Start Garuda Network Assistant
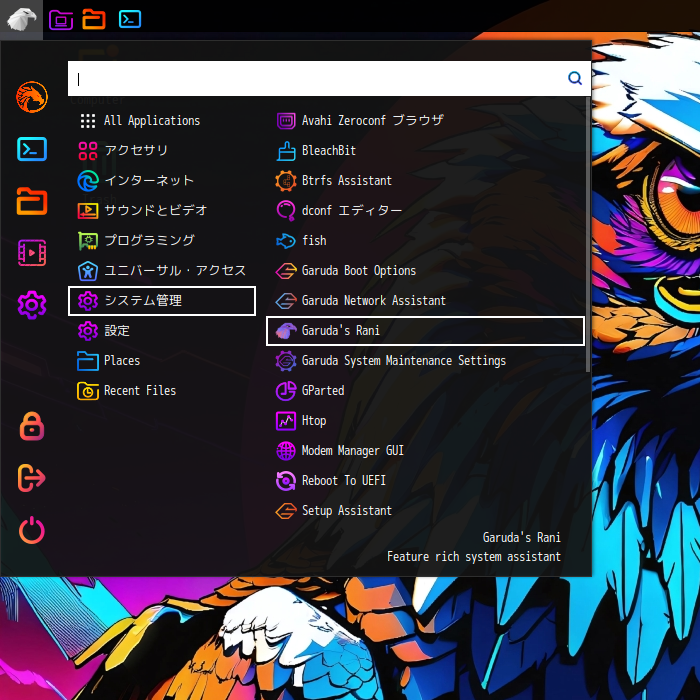Screen dimensions: 700x700 pyautogui.click(x=373, y=300)
